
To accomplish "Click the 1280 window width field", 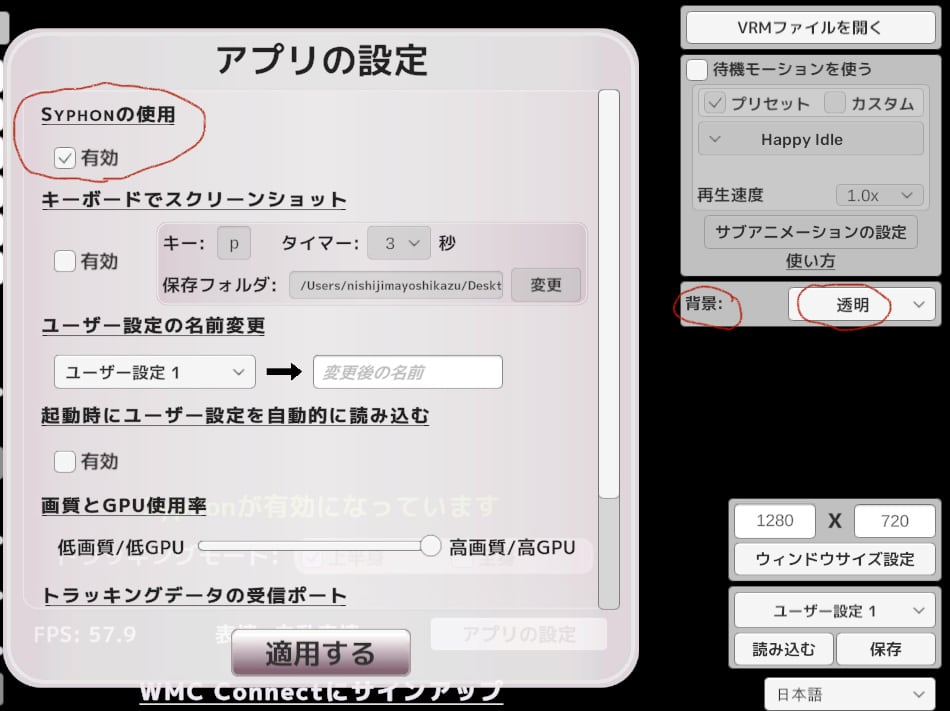I will click(x=775, y=521).
